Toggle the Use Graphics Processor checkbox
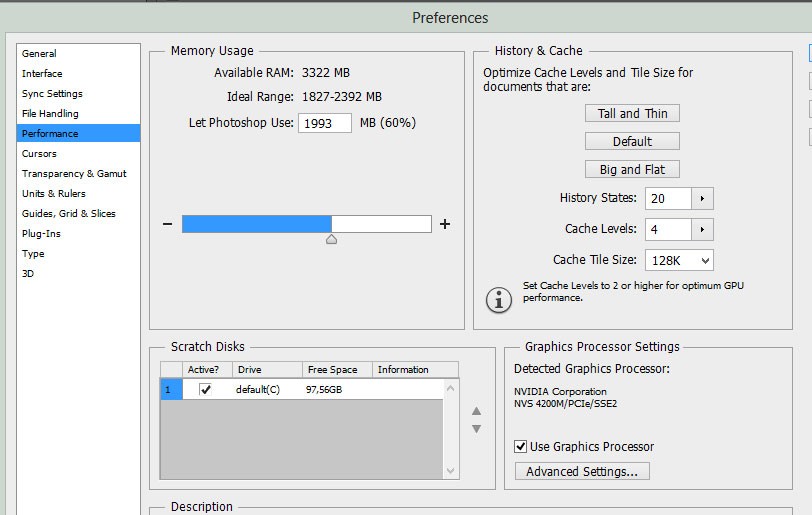 pos(521,446)
